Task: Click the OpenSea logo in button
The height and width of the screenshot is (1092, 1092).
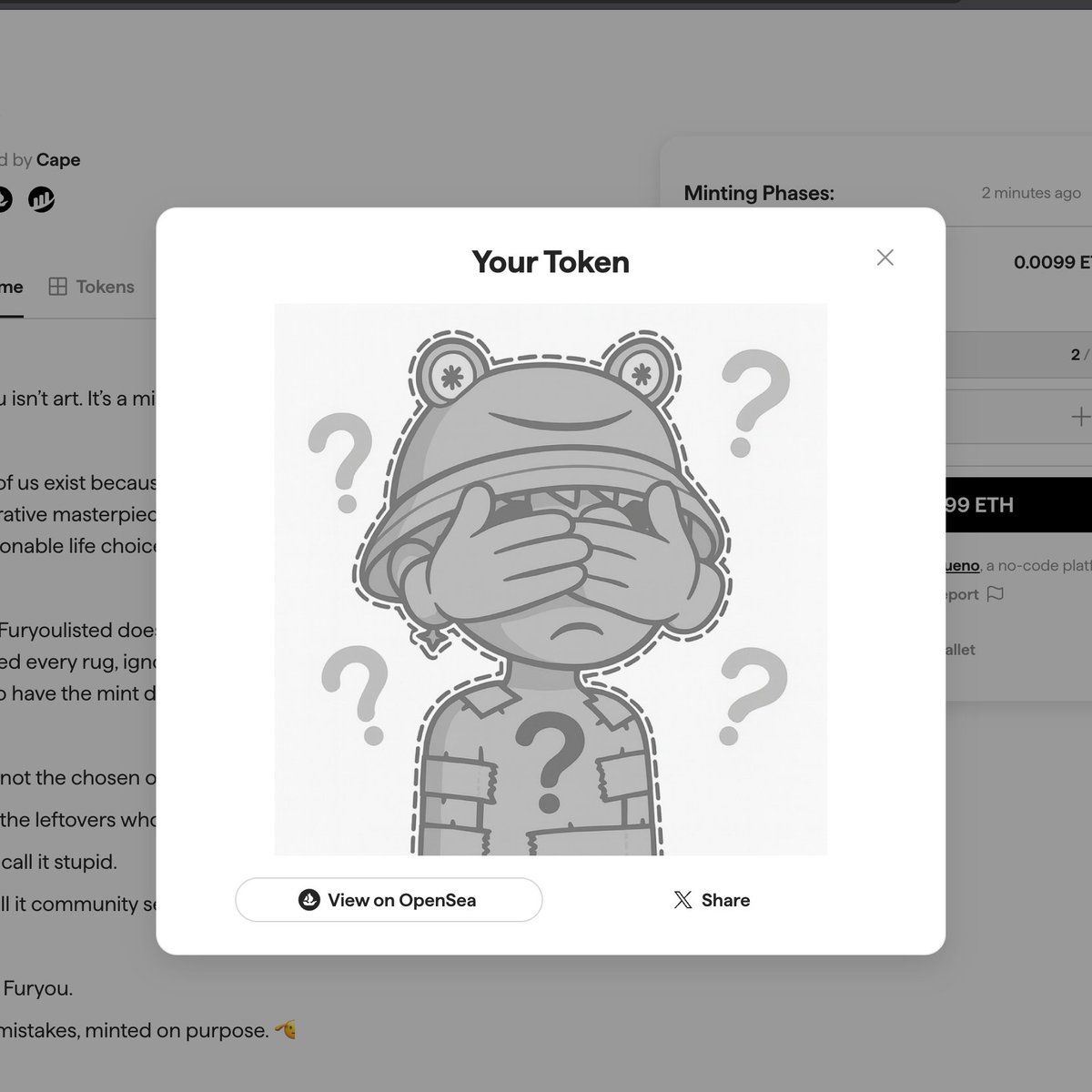Action: point(309,900)
